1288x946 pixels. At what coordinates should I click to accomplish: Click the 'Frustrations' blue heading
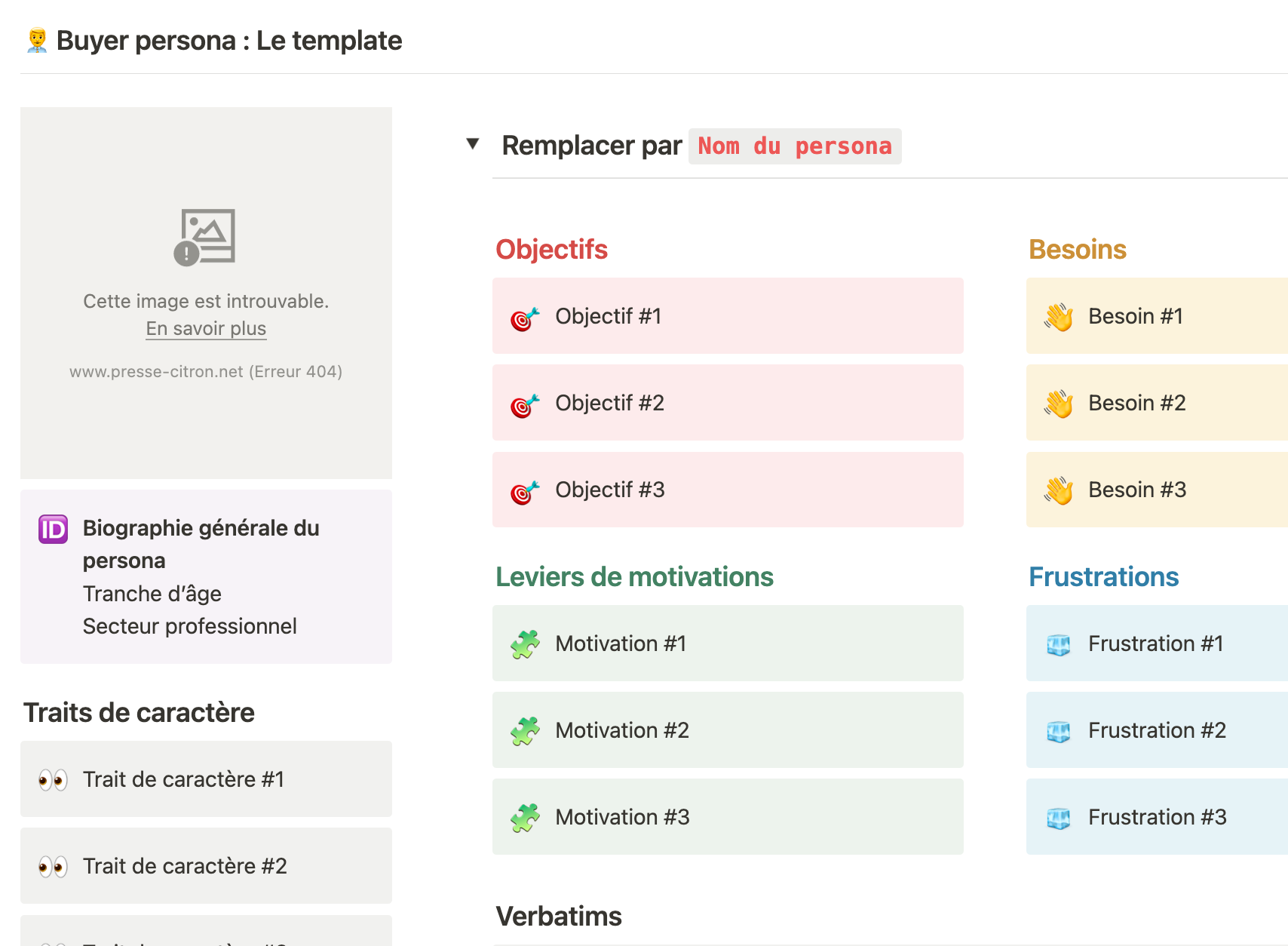[x=1103, y=577]
